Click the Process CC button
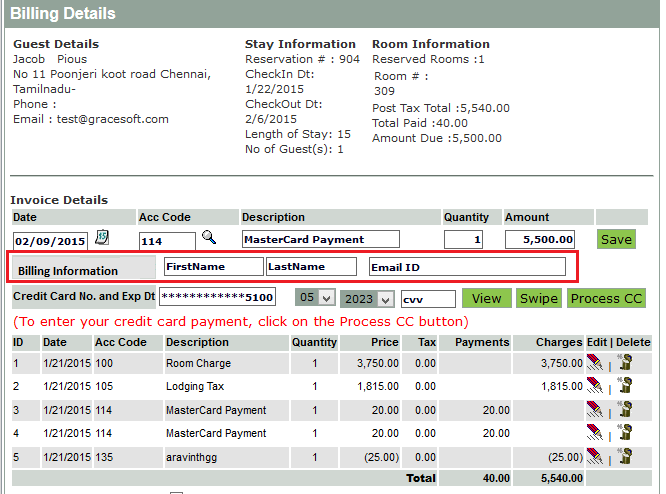Image resolution: width=666 pixels, height=494 pixels. click(606, 298)
